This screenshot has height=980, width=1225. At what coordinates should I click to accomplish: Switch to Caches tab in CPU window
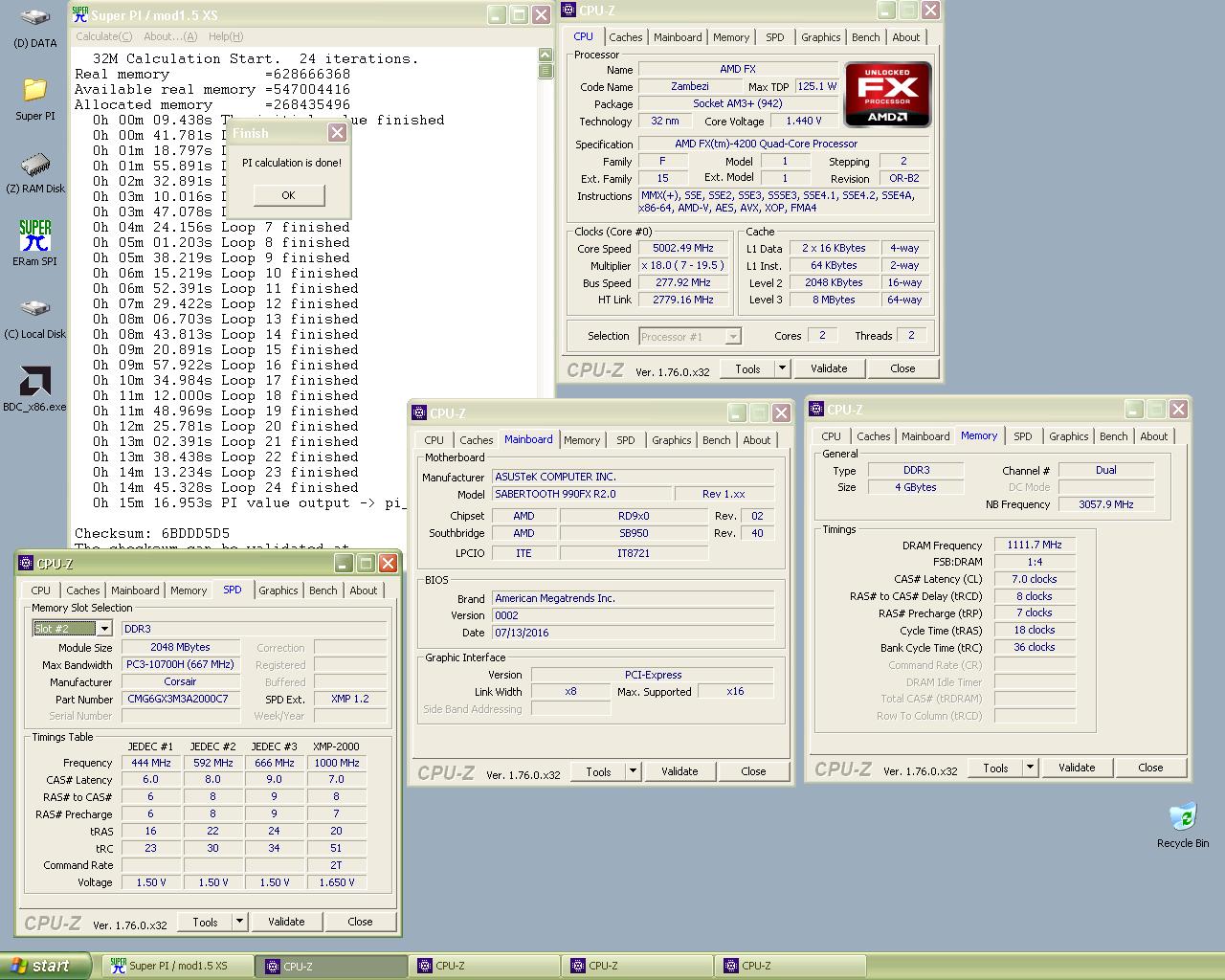click(x=626, y=37)
